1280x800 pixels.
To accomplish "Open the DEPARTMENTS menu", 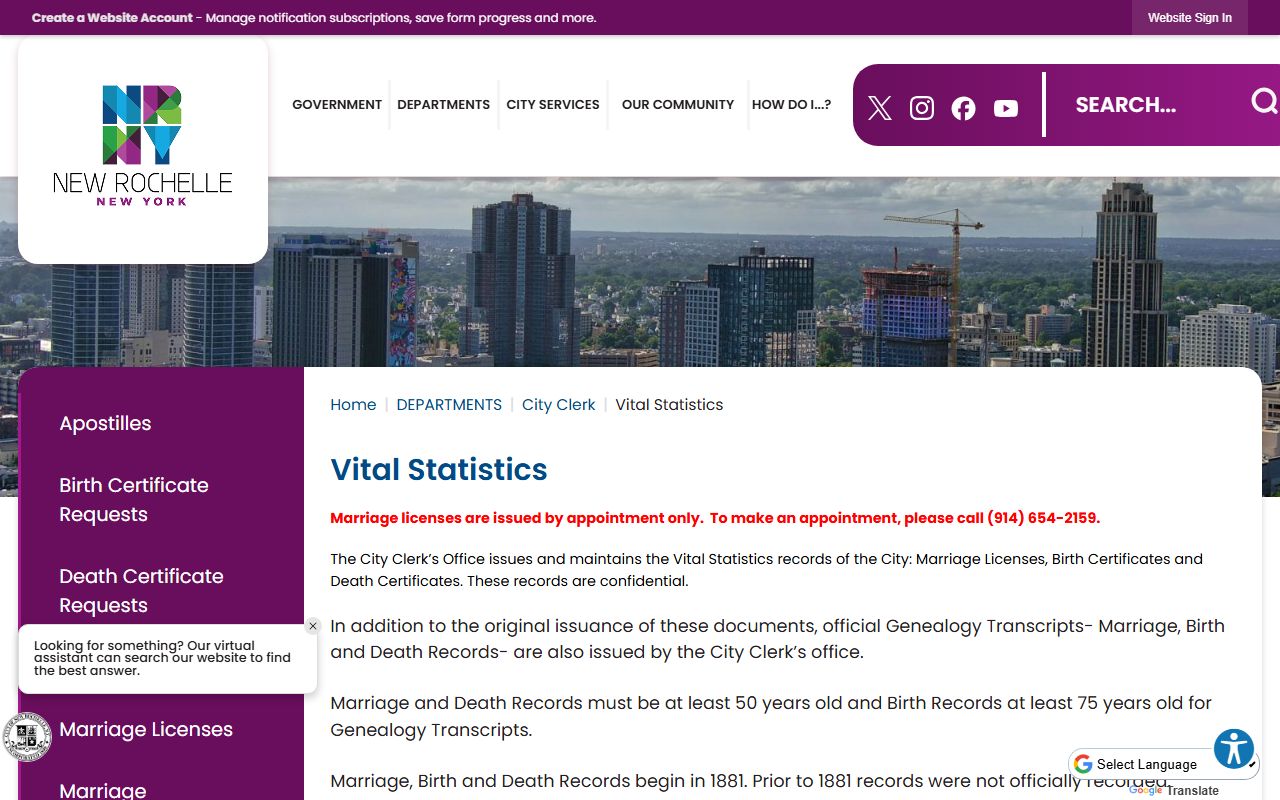I will click(443, 104).
